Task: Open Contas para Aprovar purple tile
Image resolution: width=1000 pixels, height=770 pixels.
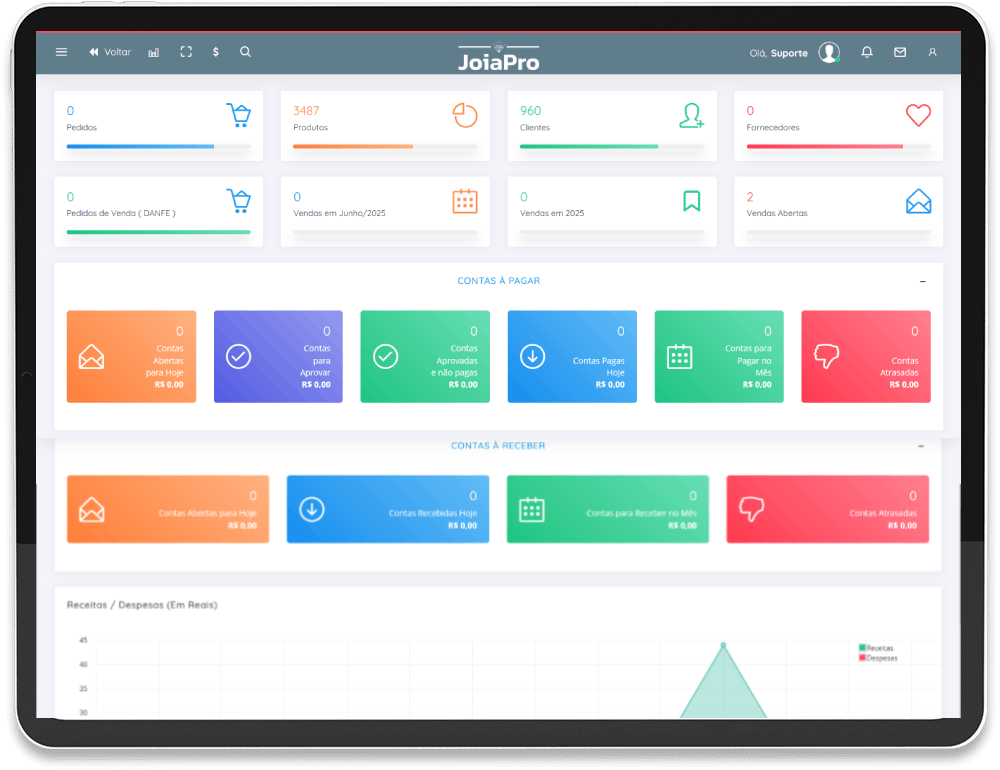Action: click(x=278, y=357)
